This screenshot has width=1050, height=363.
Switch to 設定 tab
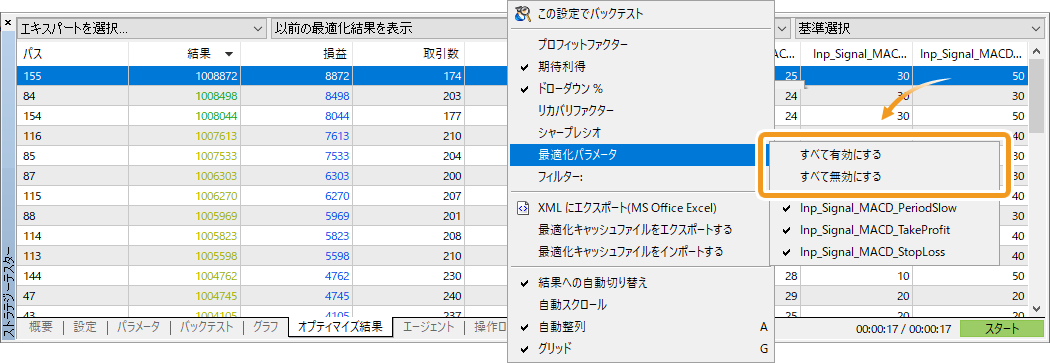(85, 327)
